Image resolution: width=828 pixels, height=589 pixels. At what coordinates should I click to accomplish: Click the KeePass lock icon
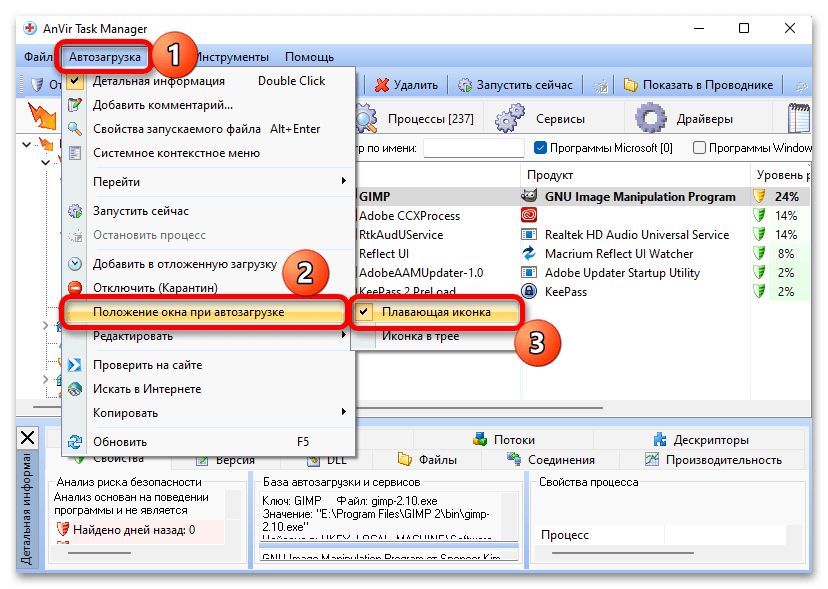pos(529,291)
